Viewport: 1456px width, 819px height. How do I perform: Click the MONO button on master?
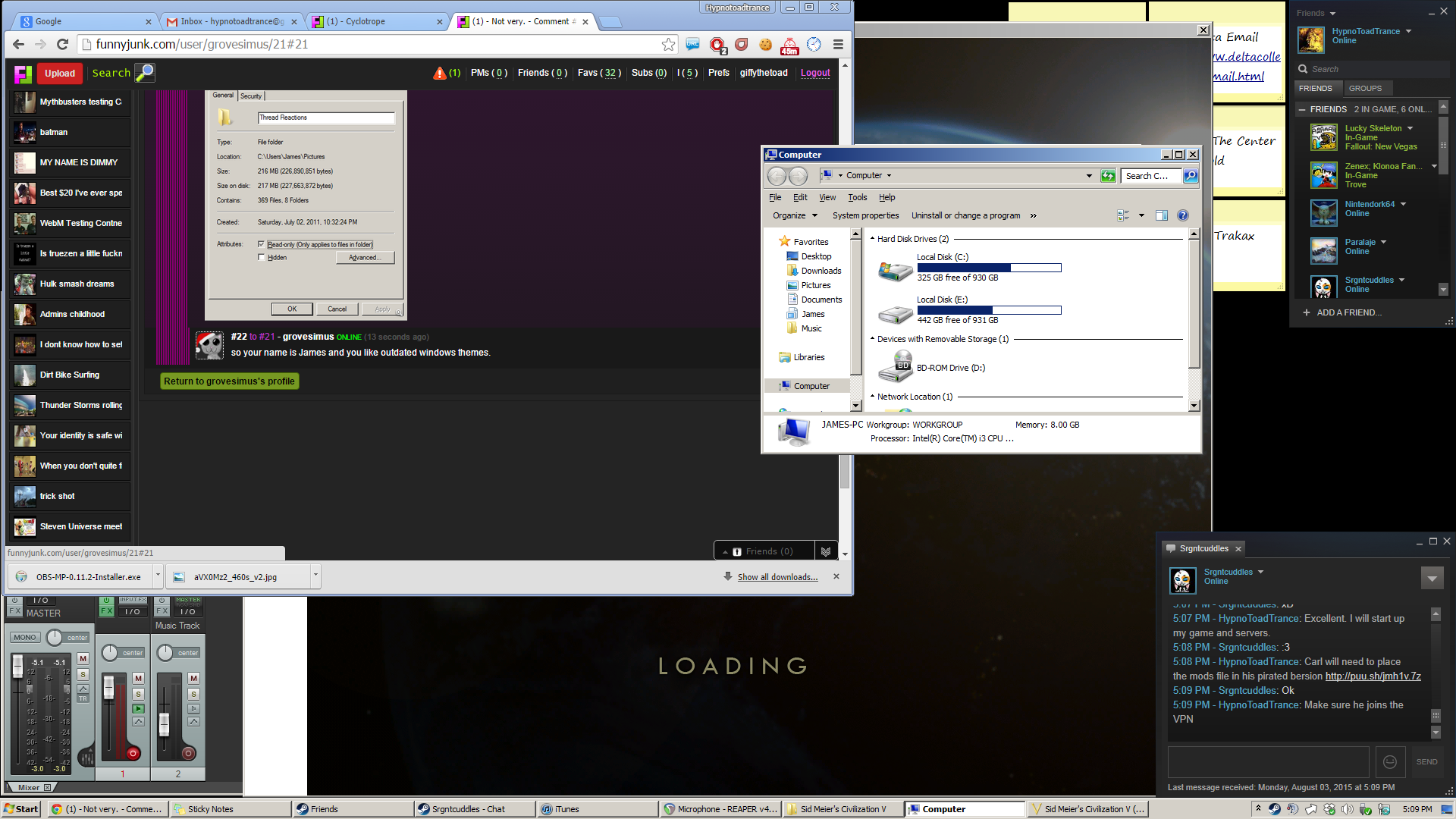(x=25, y=637)
